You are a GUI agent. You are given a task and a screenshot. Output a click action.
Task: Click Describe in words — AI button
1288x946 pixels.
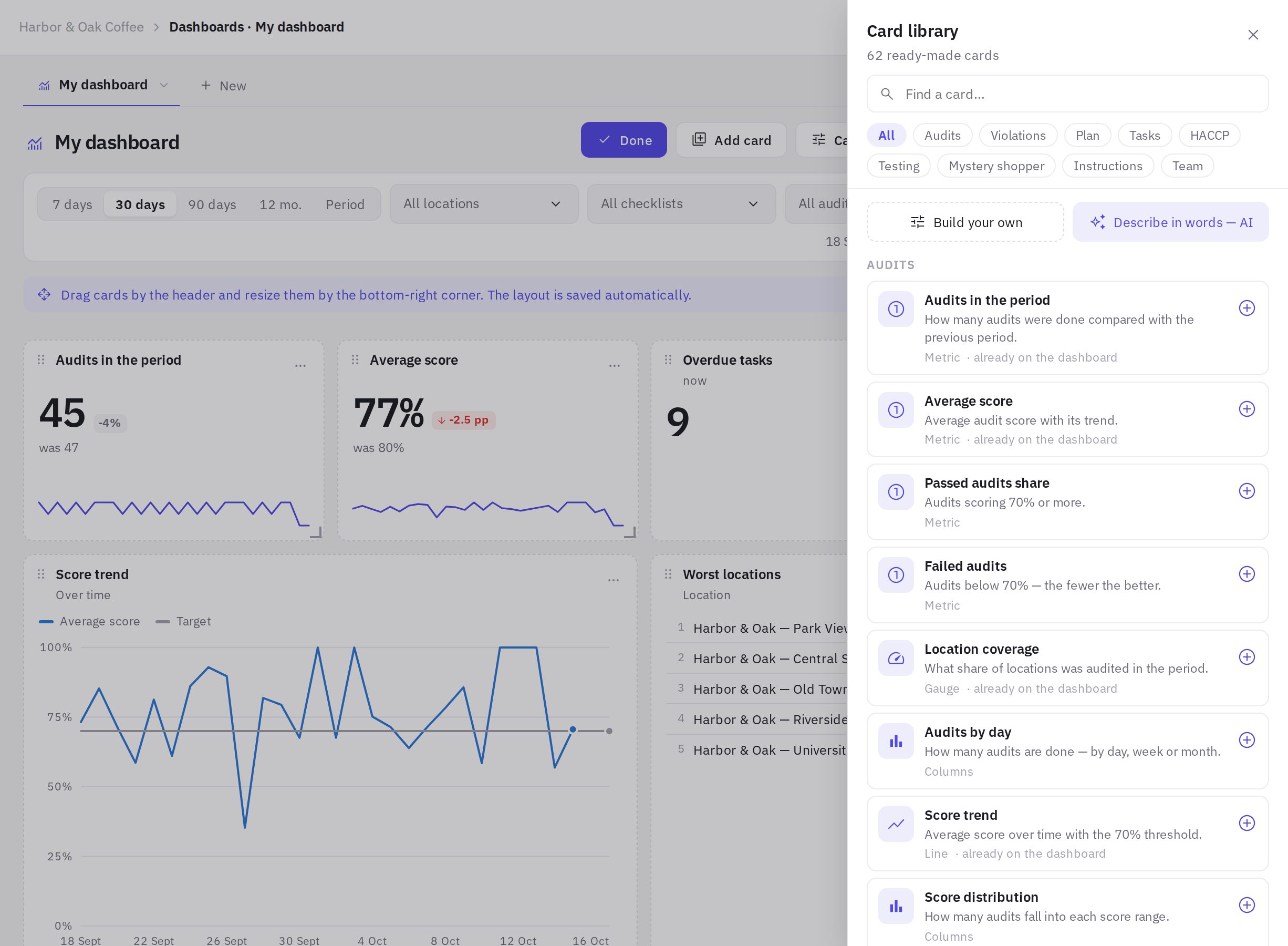coord(1170,222)
